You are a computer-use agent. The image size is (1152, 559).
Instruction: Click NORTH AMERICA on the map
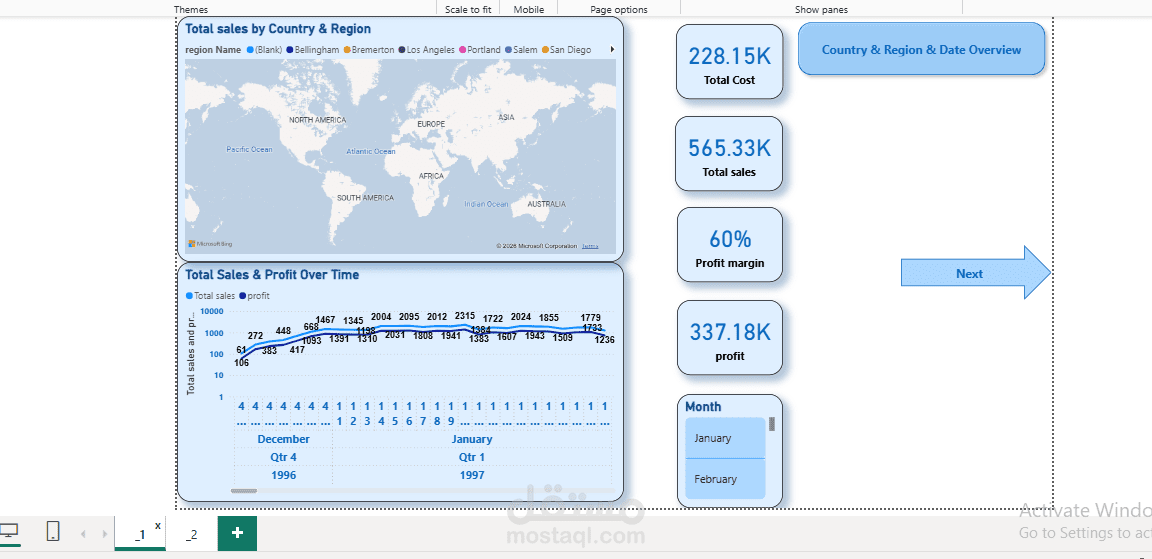317,120
